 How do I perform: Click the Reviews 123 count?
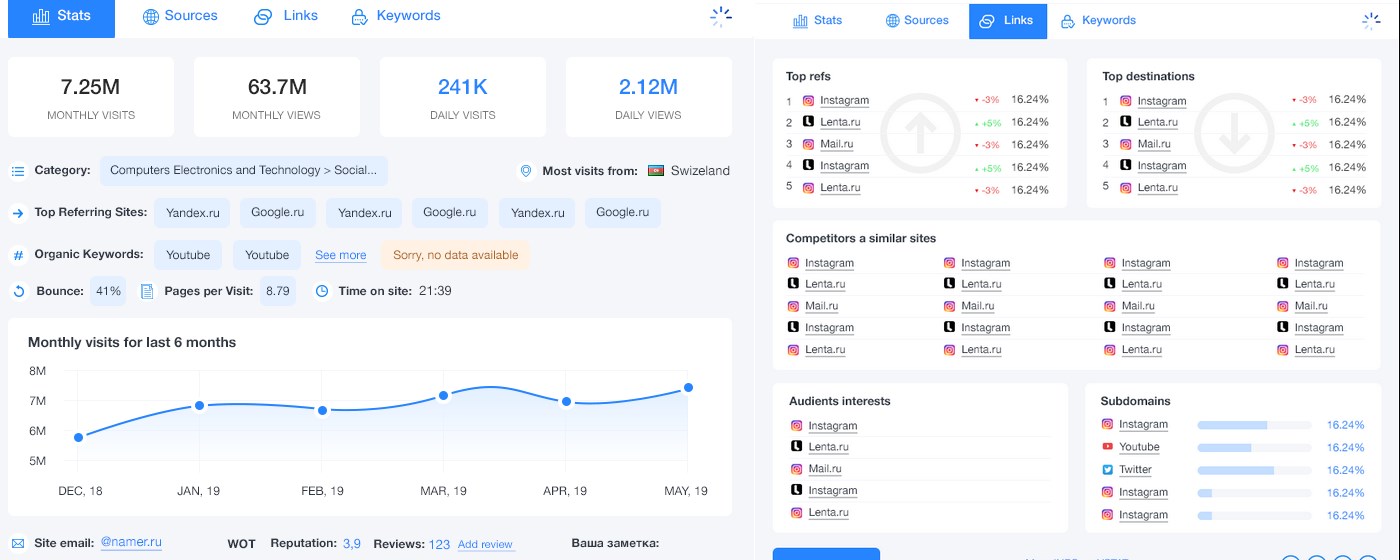pyautogui.click(x=439, y=544)
